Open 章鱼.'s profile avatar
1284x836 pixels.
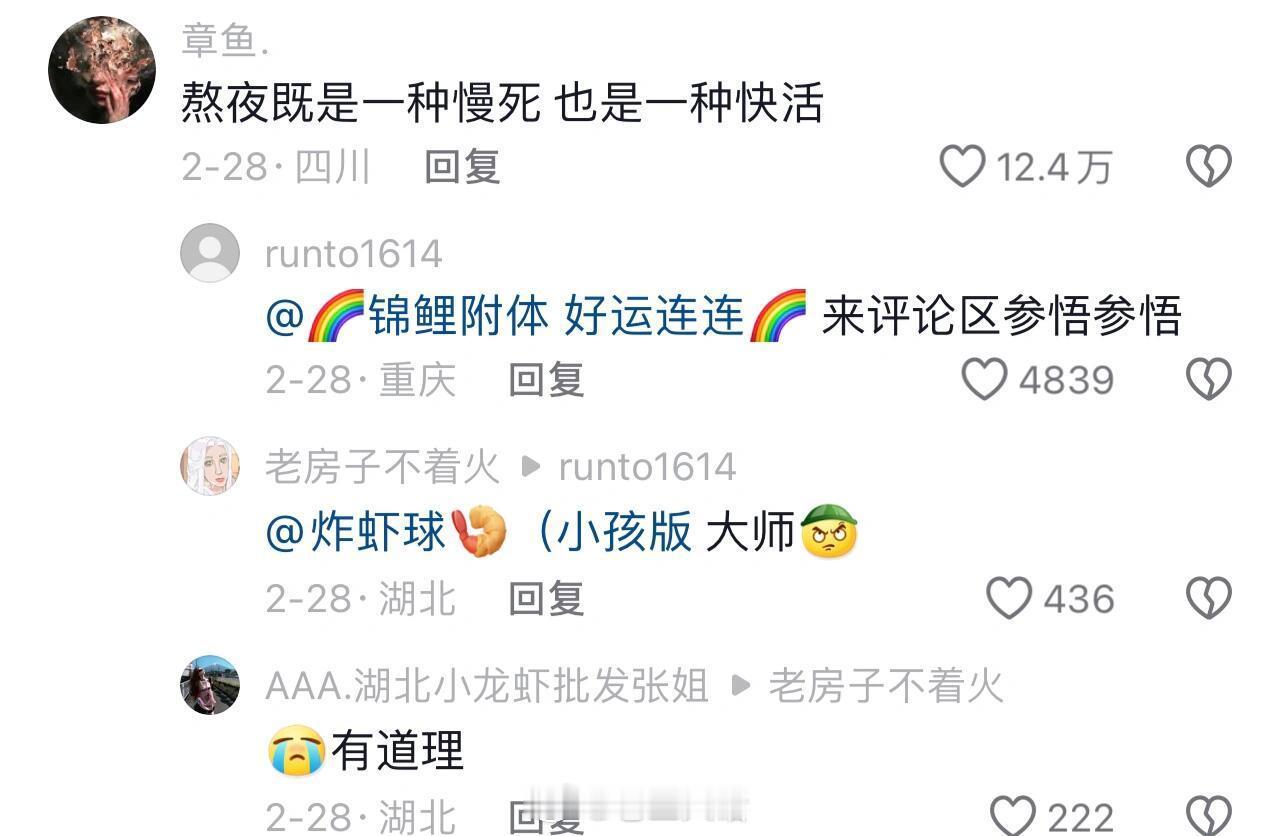point(102,70)
